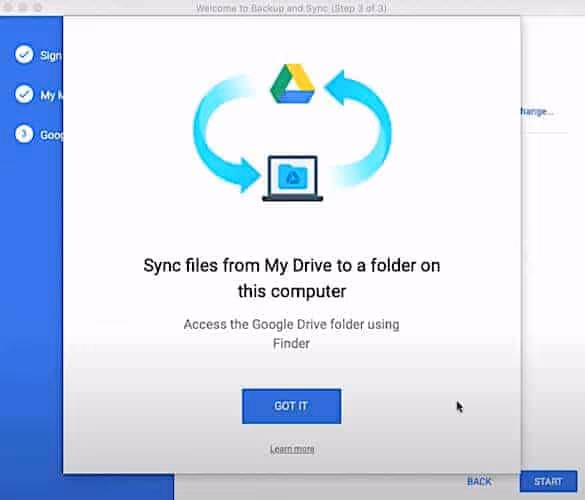The height and width of the screenshot is (500, 585).
Task: Select the Sign in step checkmark icon
Action: (24, 54)
